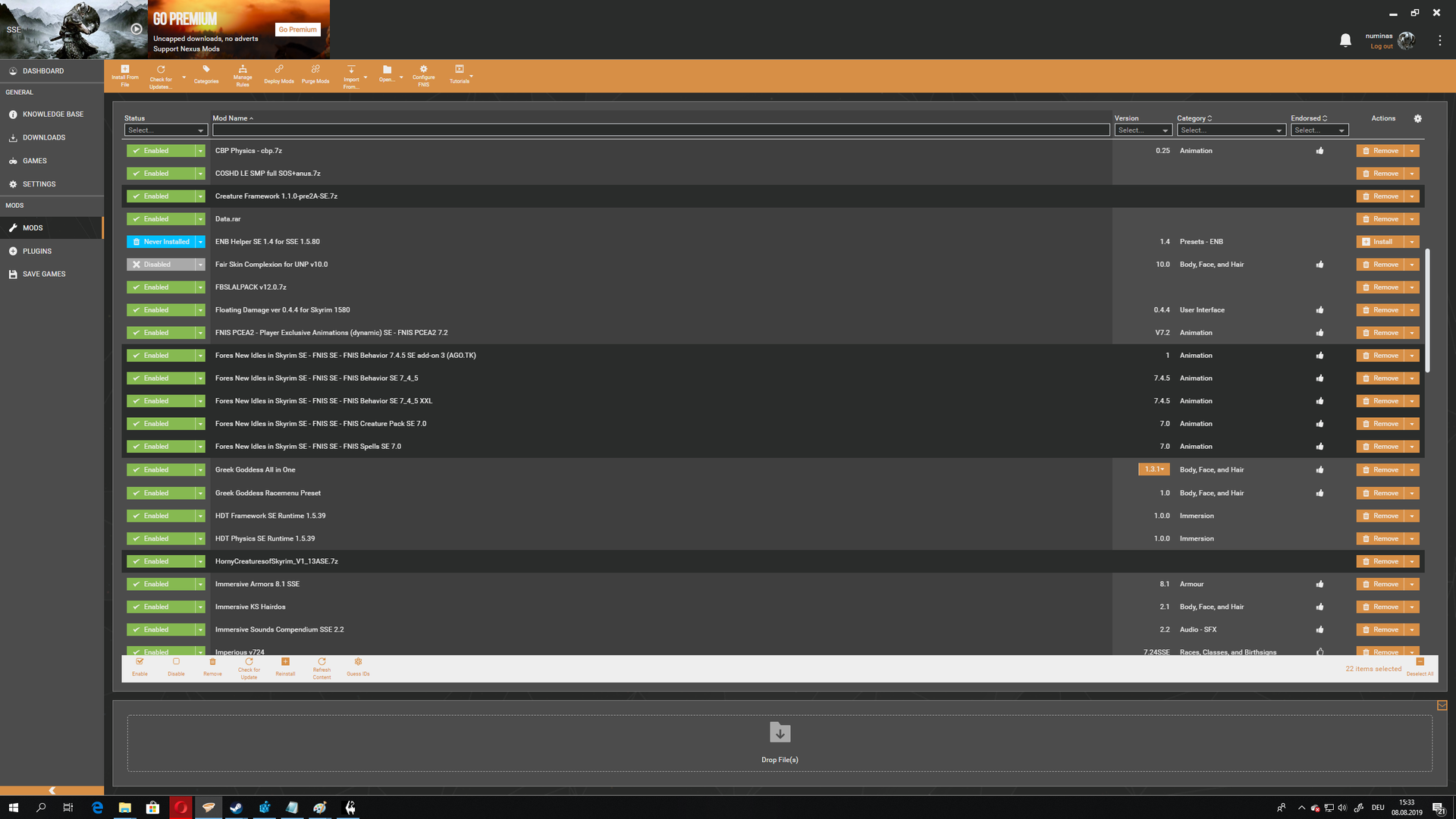
Task: Open Category filter dropdown
Action: click(x=1231, y=130)
